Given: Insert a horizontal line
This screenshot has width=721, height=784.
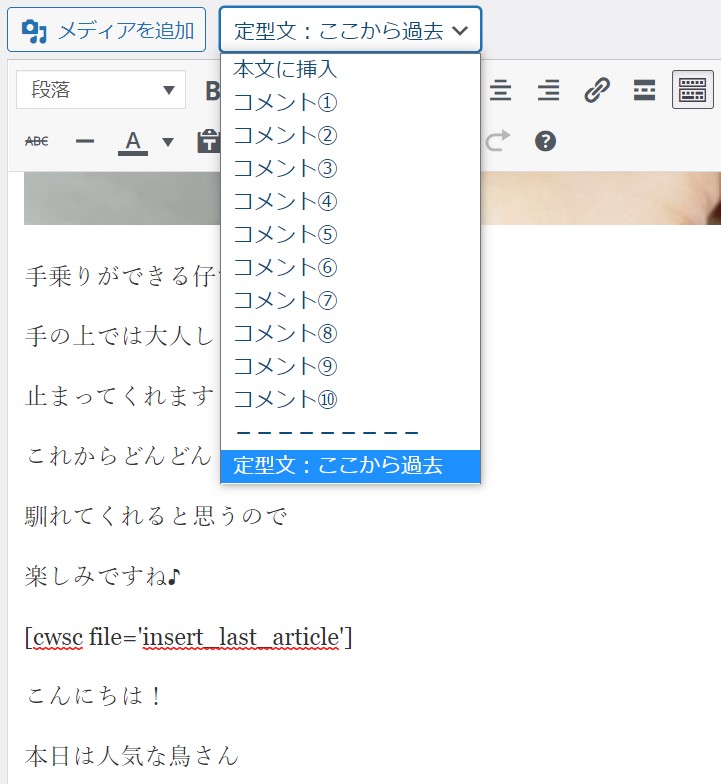Looking at the screenshot, I should point(85,141).
